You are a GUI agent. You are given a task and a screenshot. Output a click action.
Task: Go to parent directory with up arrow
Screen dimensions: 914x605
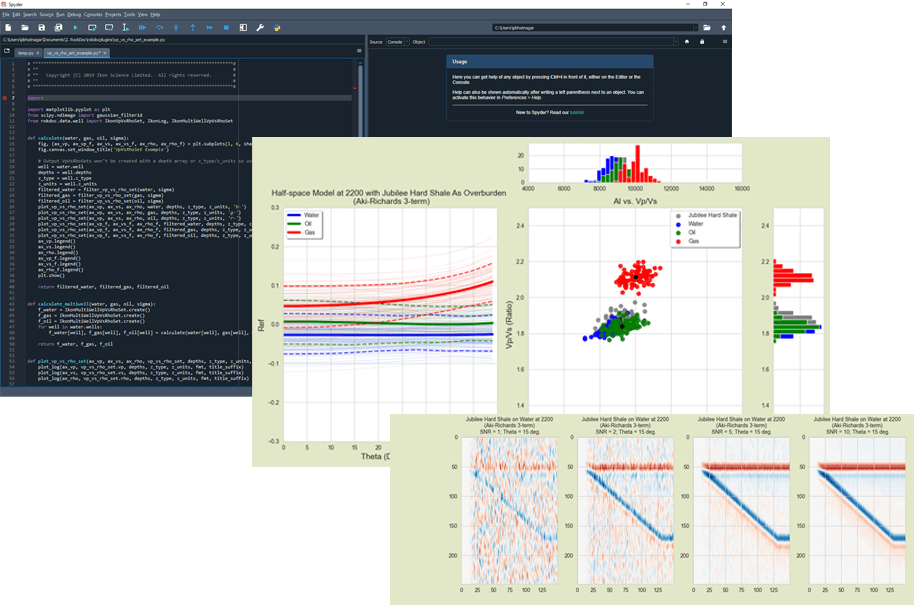(723, 28)
